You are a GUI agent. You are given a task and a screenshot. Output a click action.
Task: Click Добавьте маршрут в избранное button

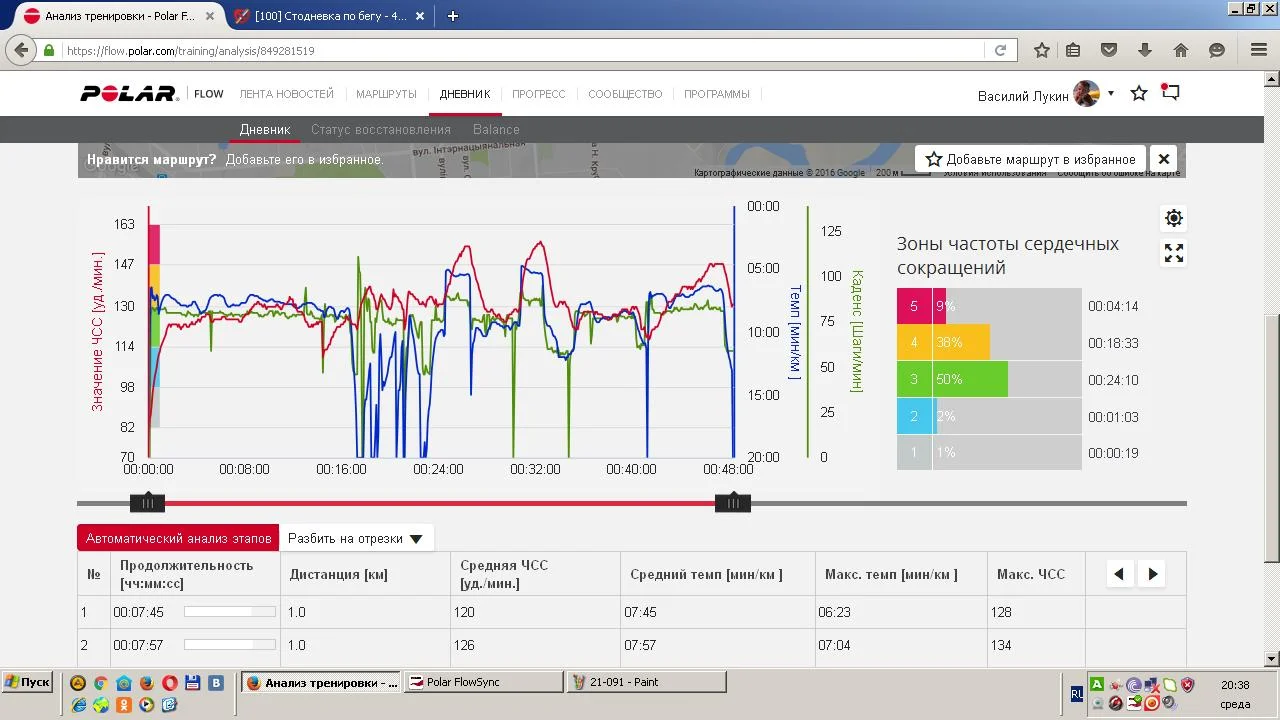click(1030, 159)
